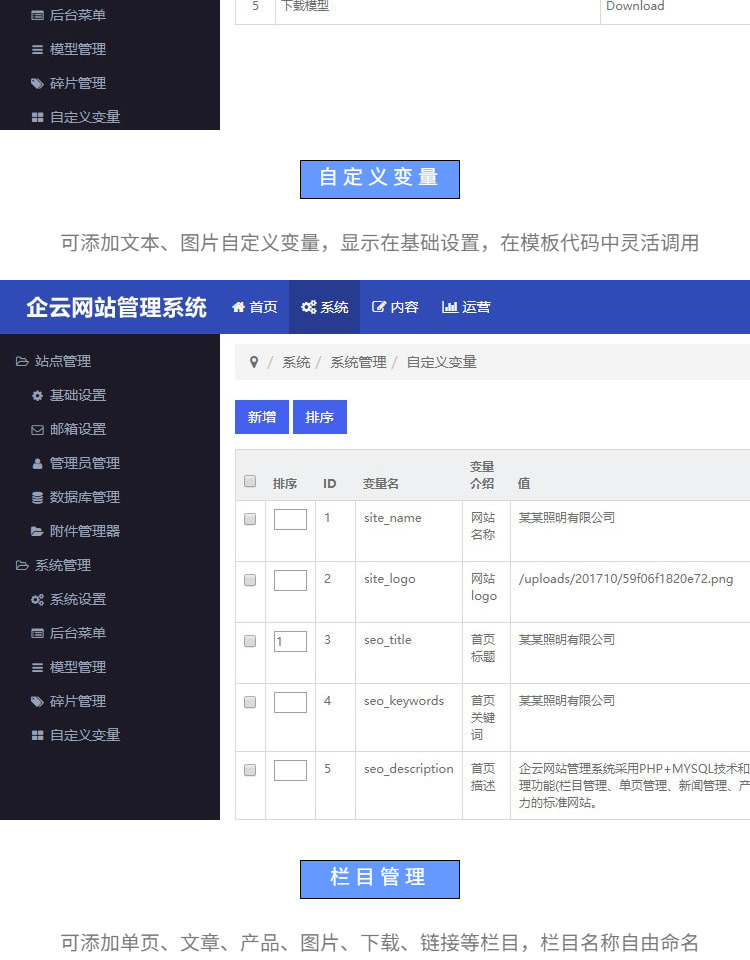Click the user icon for 管理员管理
Screen dimensions: 750x960
[x=38, y=463]
